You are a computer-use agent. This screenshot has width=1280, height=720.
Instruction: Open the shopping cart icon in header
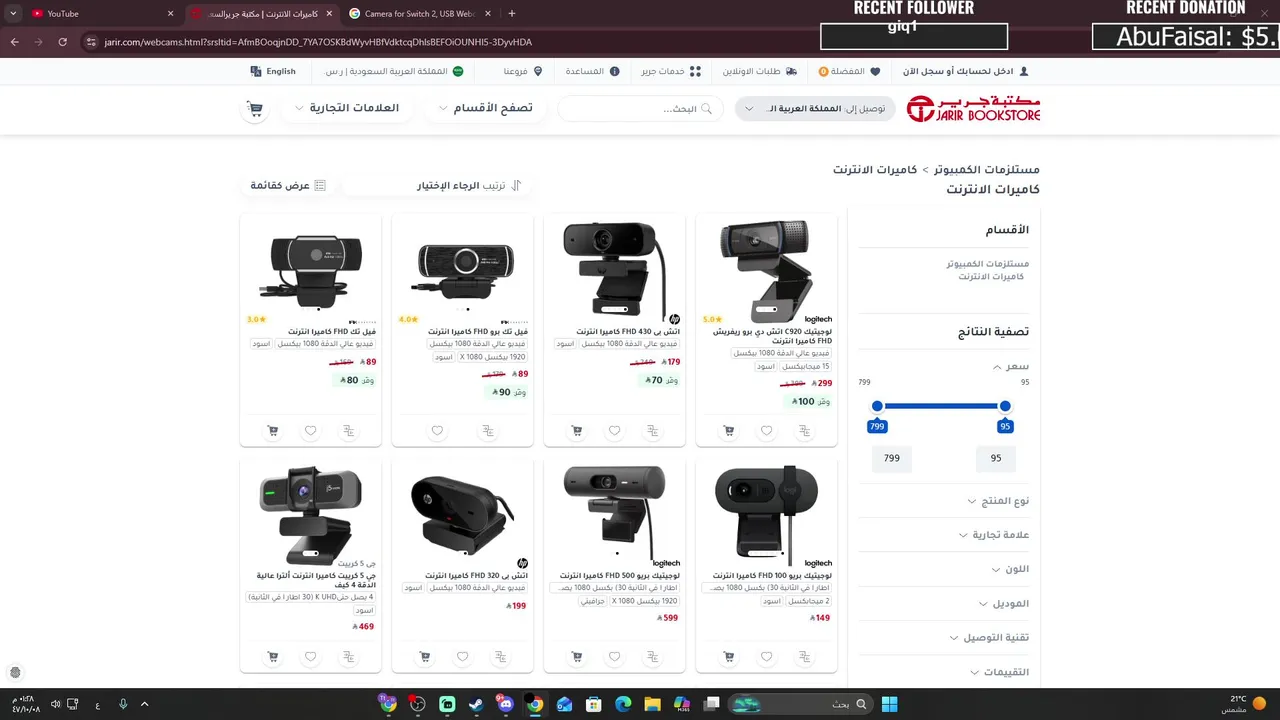255,109
